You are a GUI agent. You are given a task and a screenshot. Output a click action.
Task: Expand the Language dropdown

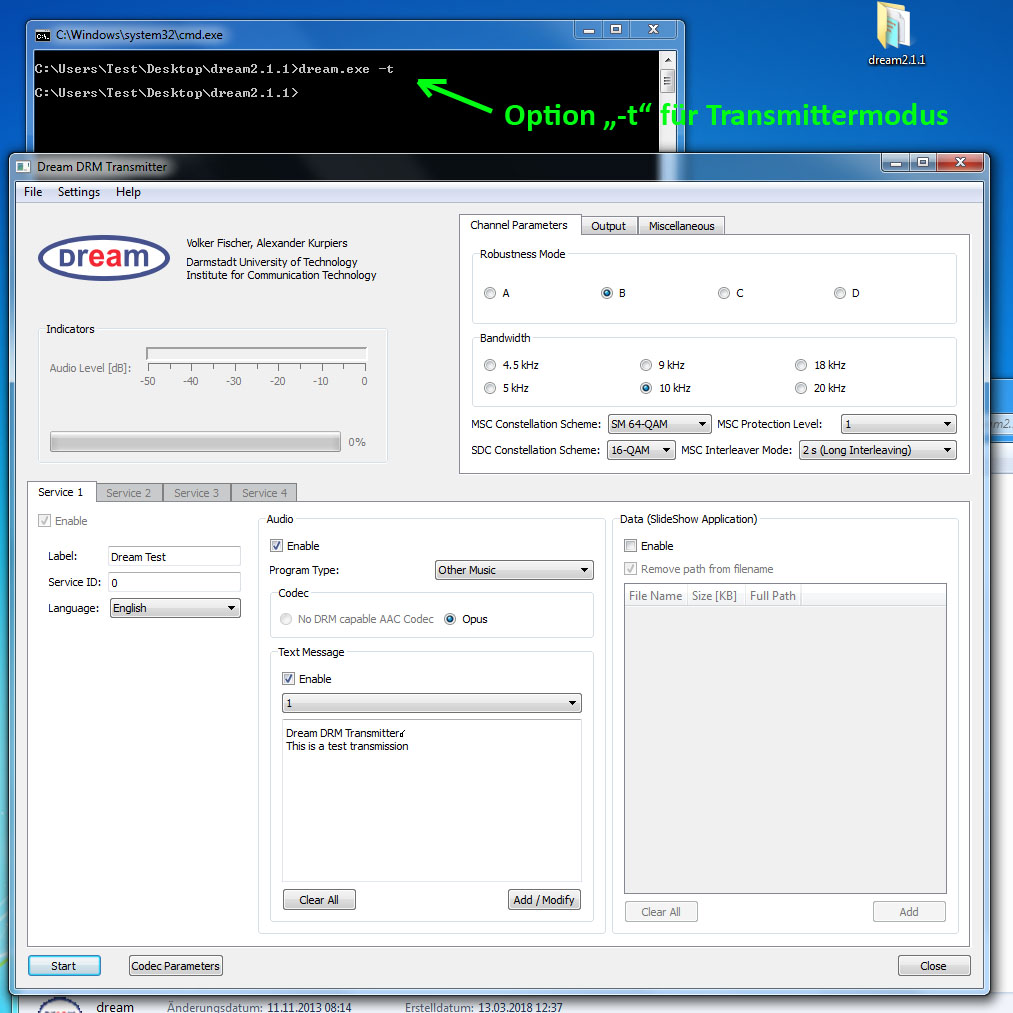coord(175,608)
